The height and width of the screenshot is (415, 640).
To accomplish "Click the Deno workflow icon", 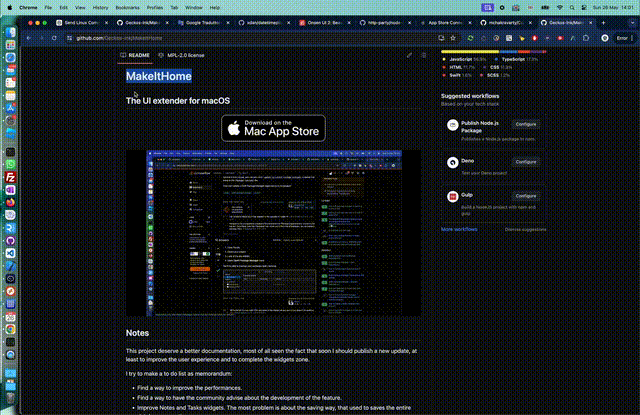I will [x=452, y=161].
